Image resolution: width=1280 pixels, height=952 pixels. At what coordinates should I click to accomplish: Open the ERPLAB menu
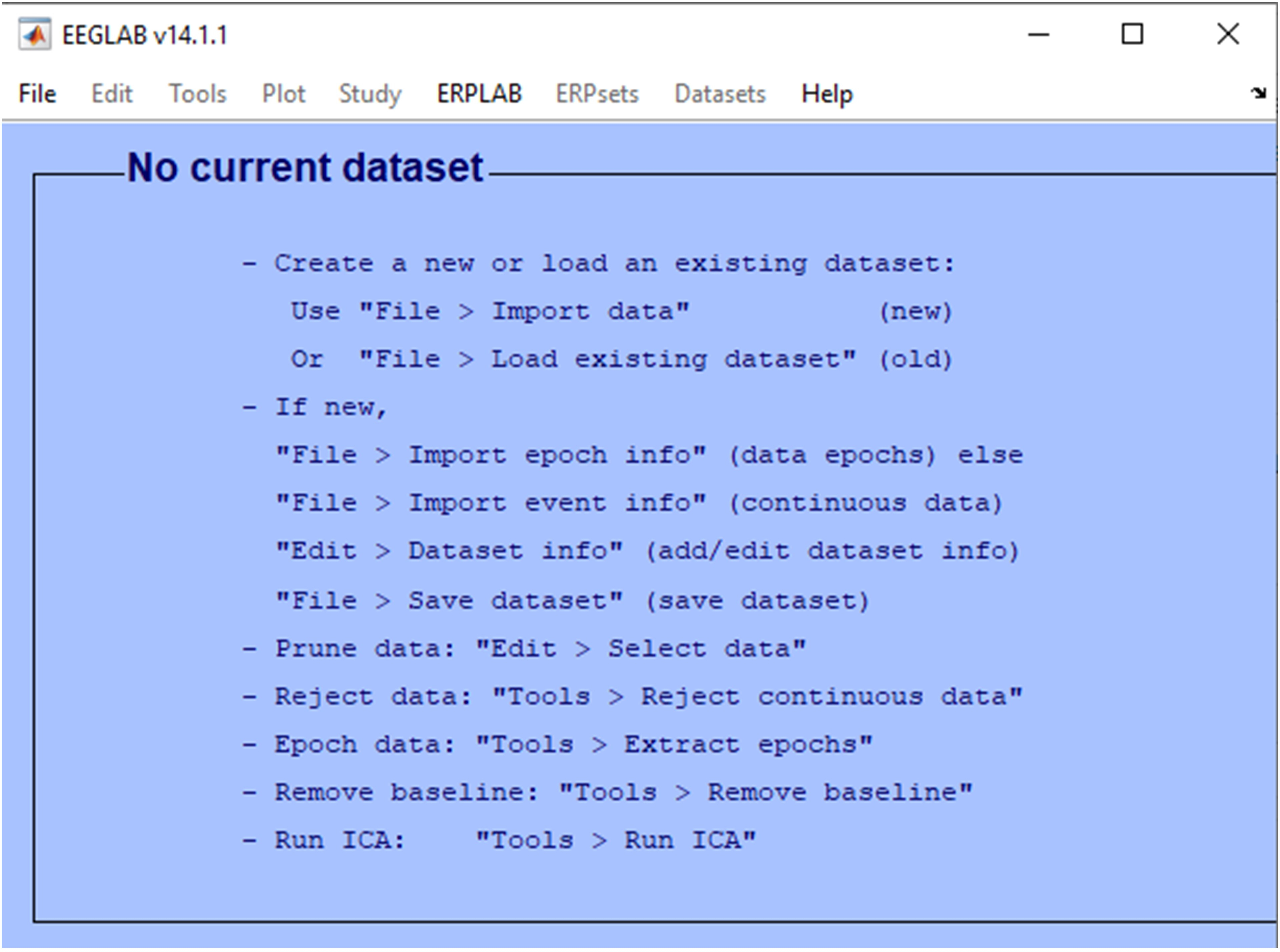point(479,94)
